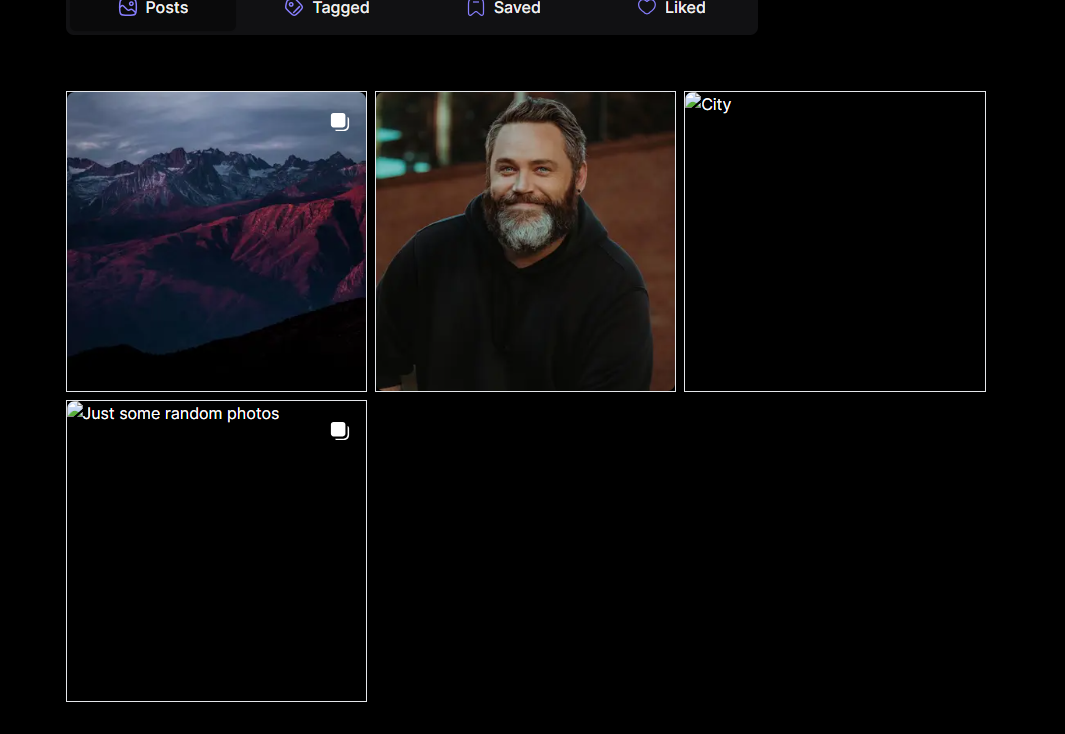The width and height of the screenshot is (1065, 734).
Task: Open the City post tile
Action: [x=835, y=241]
